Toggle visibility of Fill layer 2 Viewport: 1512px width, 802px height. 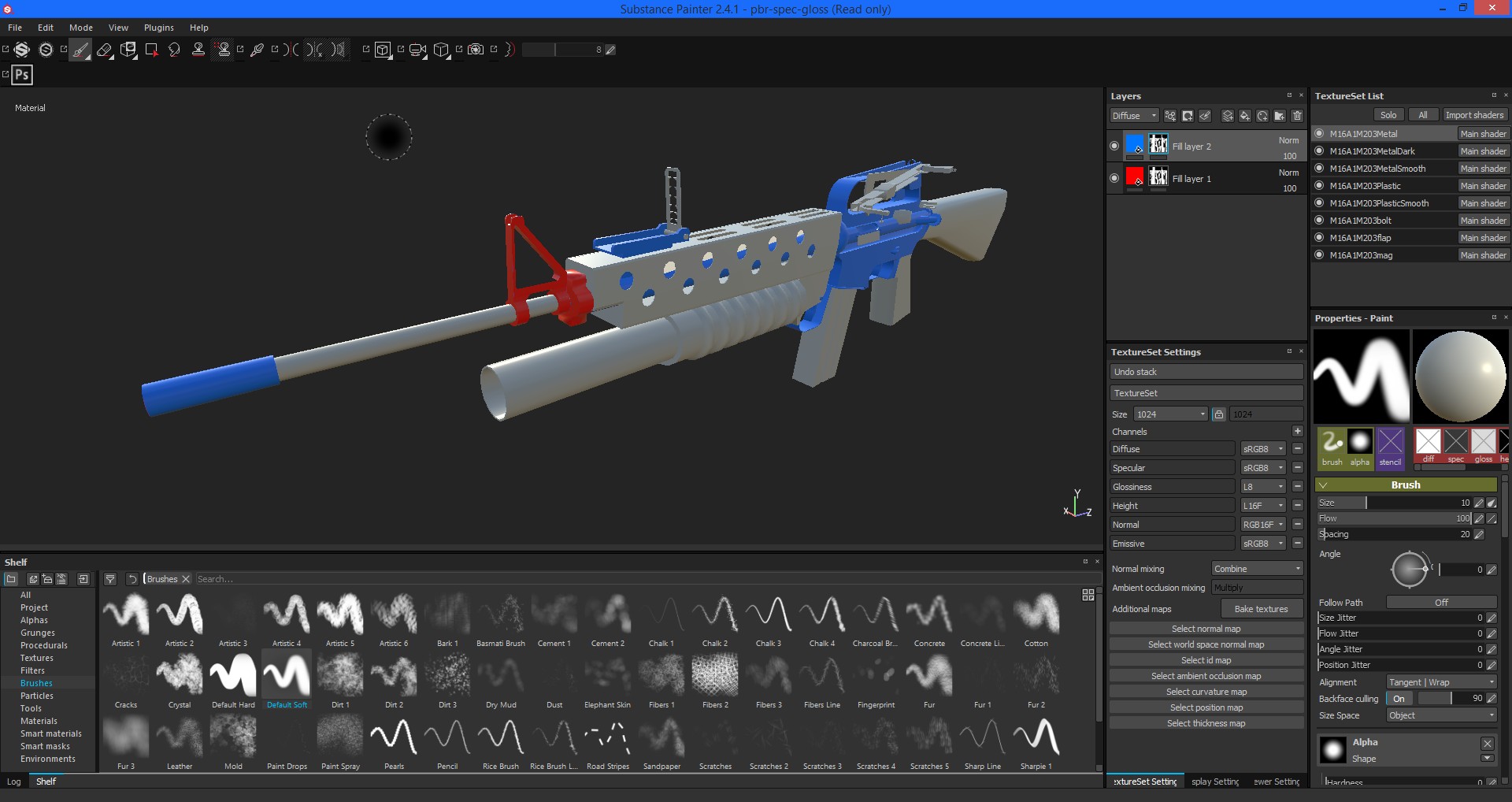click(1114, 146)
